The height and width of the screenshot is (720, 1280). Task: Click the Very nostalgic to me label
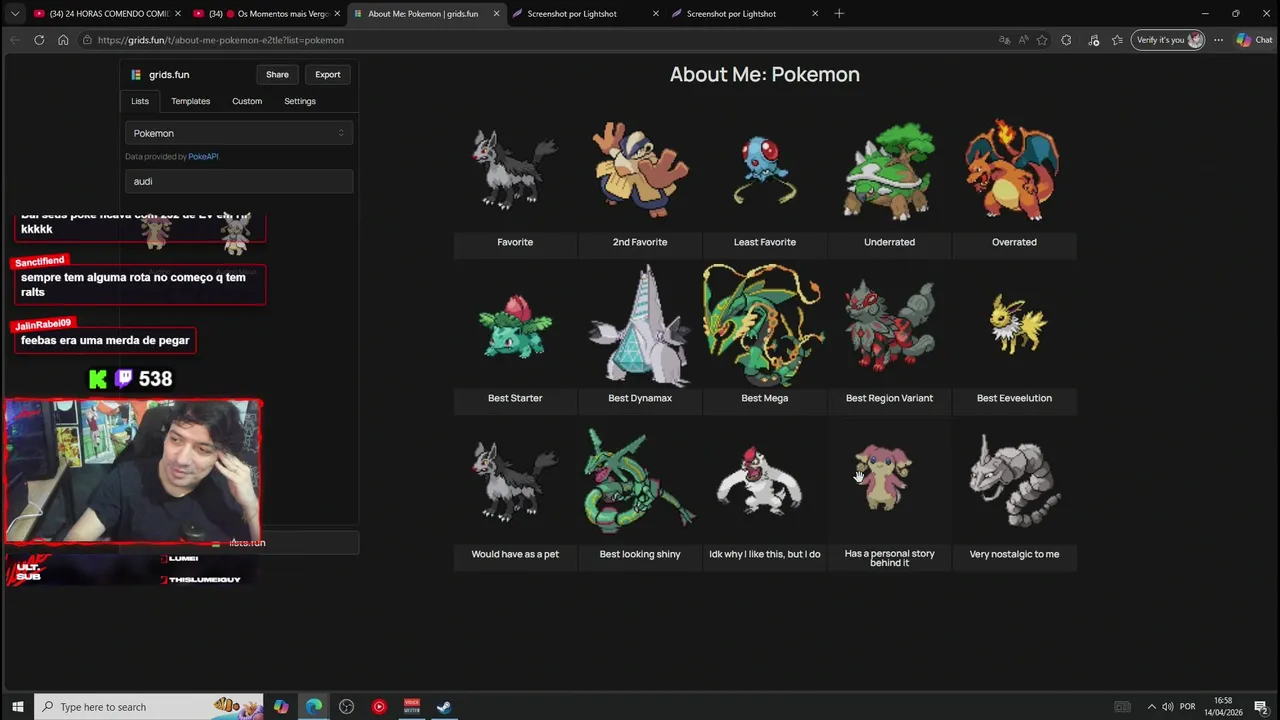pos(1014,554)
